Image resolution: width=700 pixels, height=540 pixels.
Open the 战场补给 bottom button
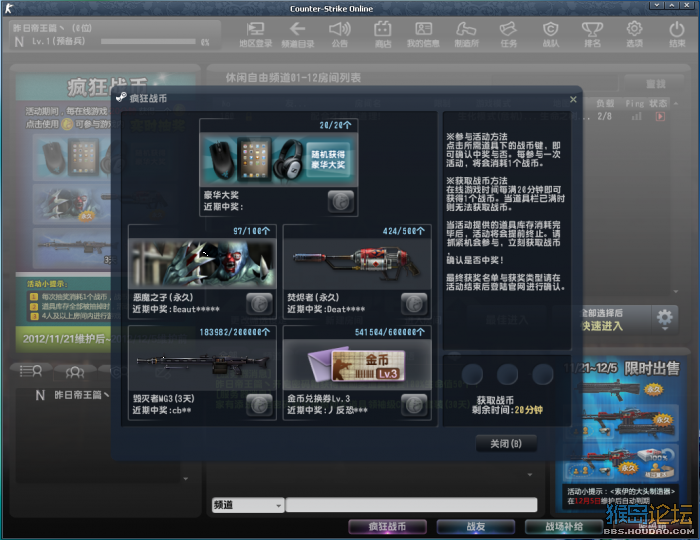[x=564, y=527]
